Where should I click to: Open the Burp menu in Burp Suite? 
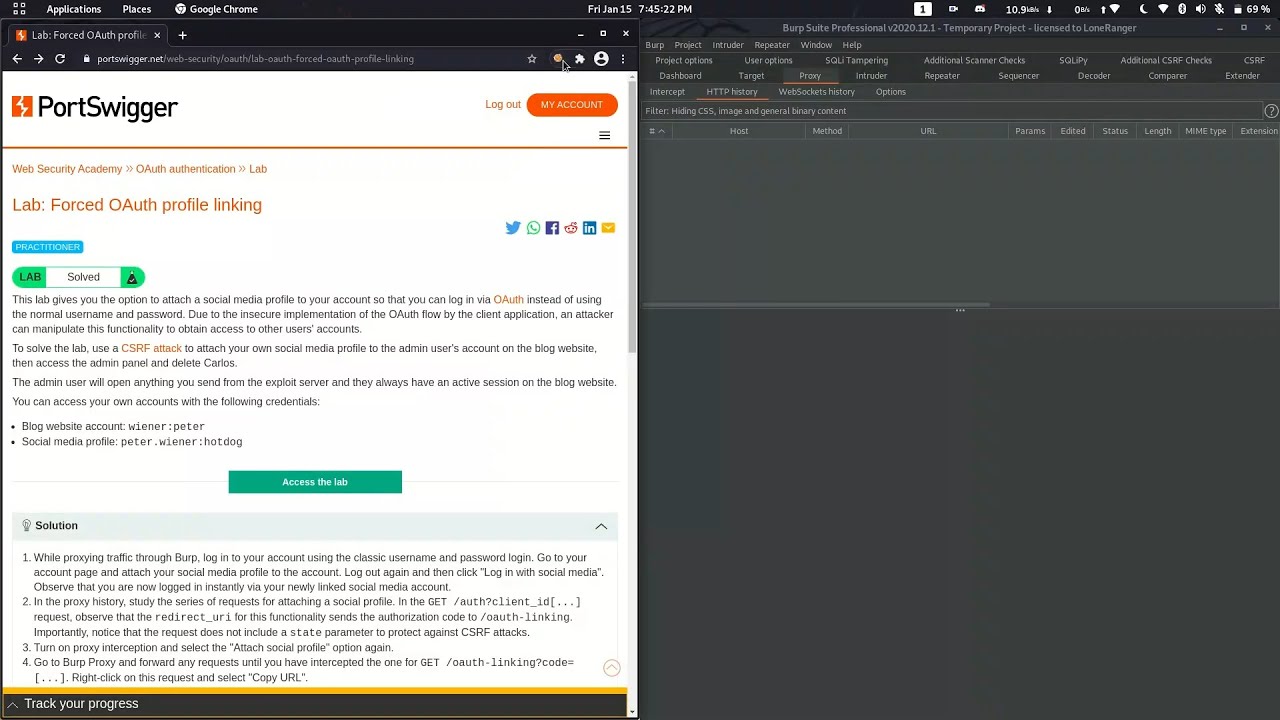pos(655,45)
